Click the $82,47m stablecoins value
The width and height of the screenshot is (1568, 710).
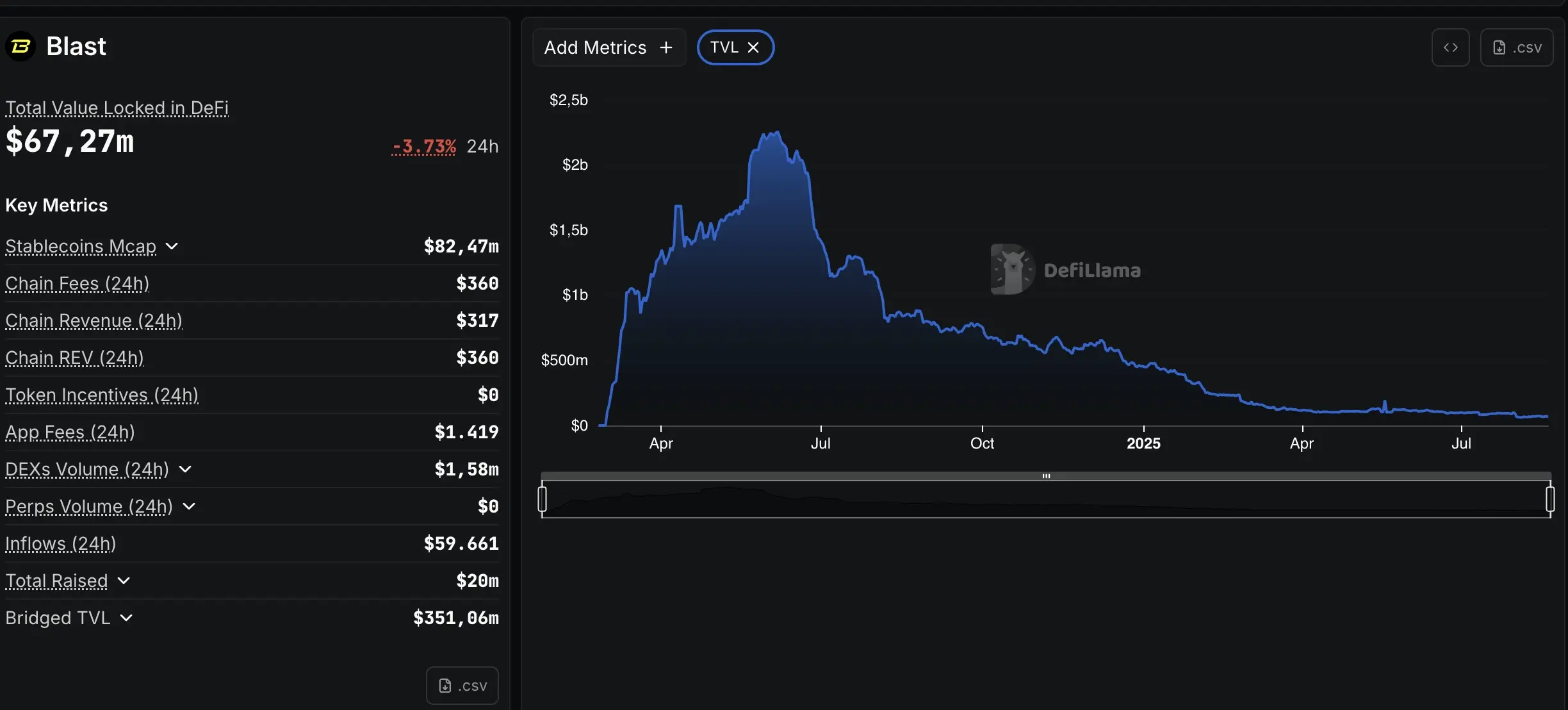[461, 246]
